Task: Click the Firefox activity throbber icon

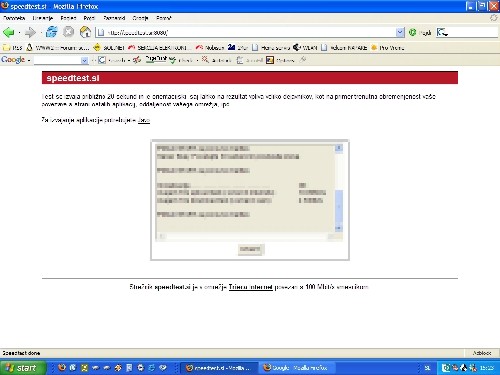Action: pyautogui.click(x=494, y=18)
